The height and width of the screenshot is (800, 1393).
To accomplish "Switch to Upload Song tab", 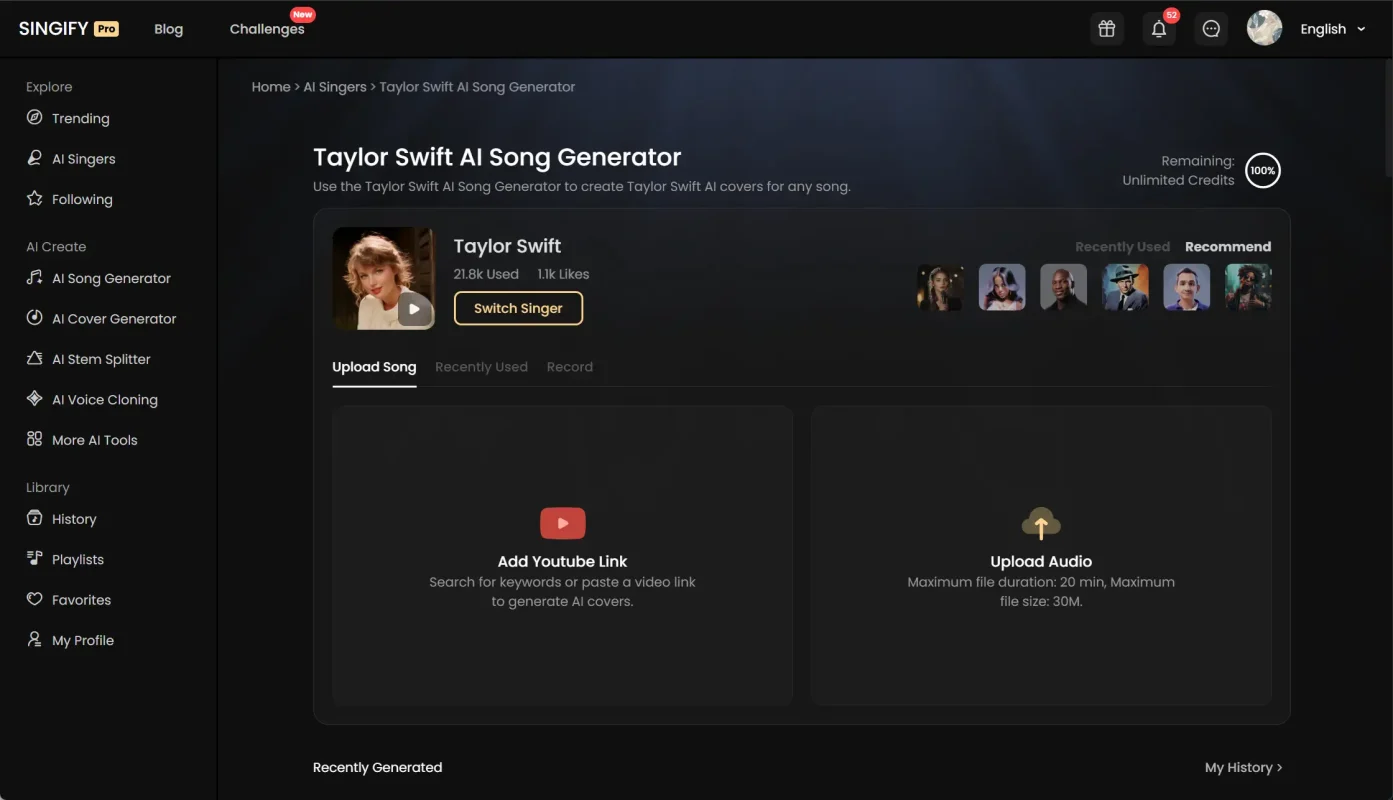I will click(x=374, y=367).
